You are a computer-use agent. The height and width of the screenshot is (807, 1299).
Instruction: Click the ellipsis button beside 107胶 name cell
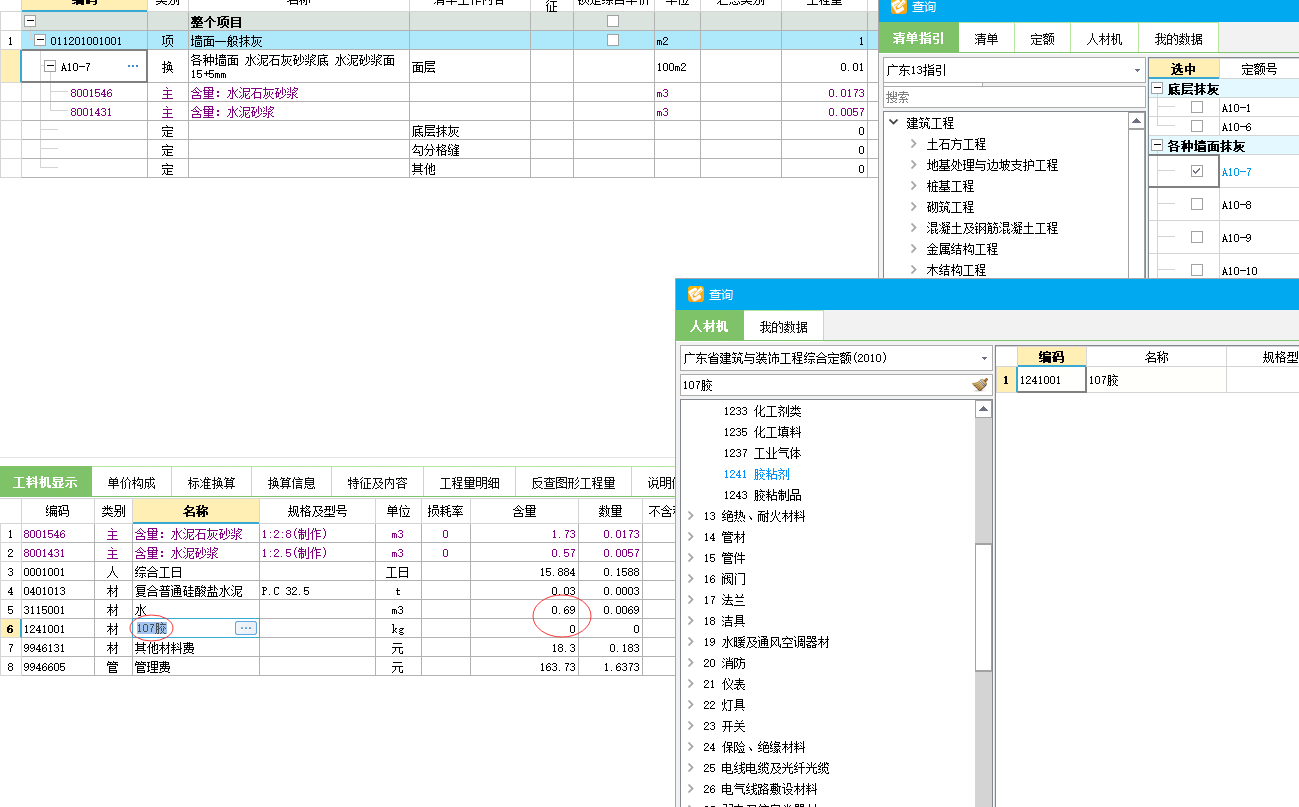tap(246, 627)
